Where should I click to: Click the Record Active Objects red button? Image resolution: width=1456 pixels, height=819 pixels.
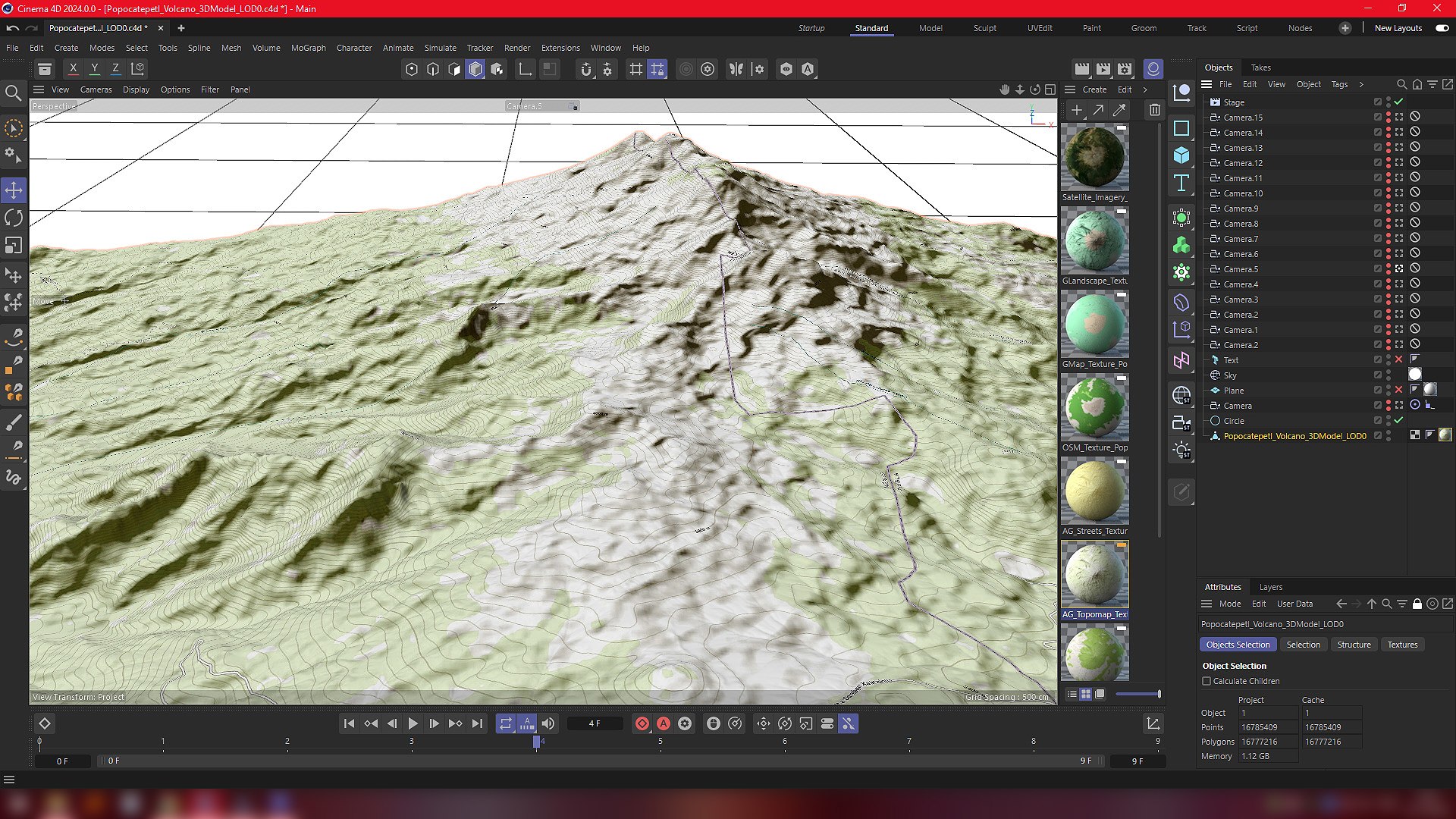(642, 723)
